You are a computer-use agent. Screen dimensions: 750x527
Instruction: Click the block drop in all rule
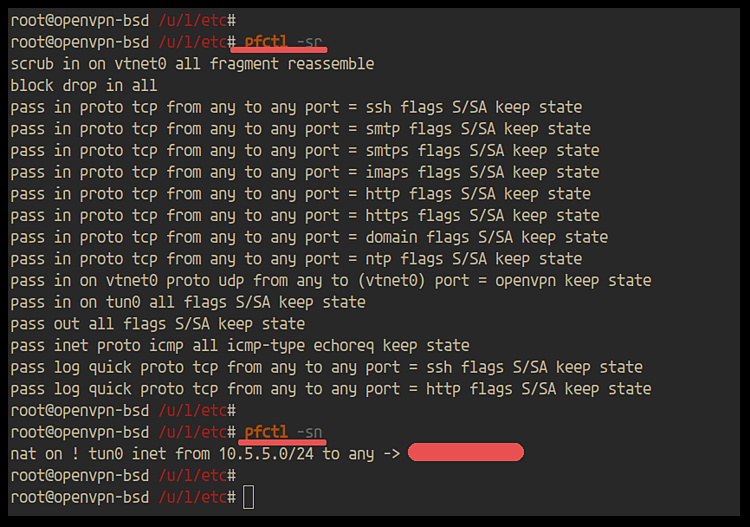tap(84, 86)
